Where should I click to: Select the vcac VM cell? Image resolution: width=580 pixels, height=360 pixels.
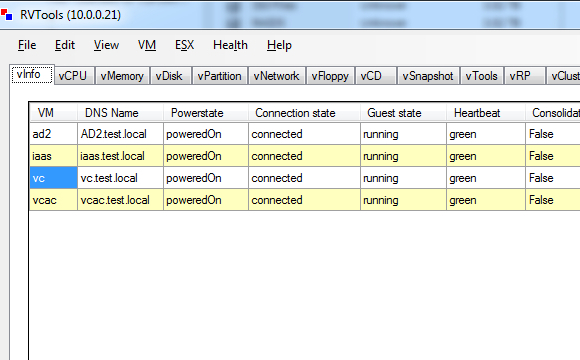[x=53, y=200]
